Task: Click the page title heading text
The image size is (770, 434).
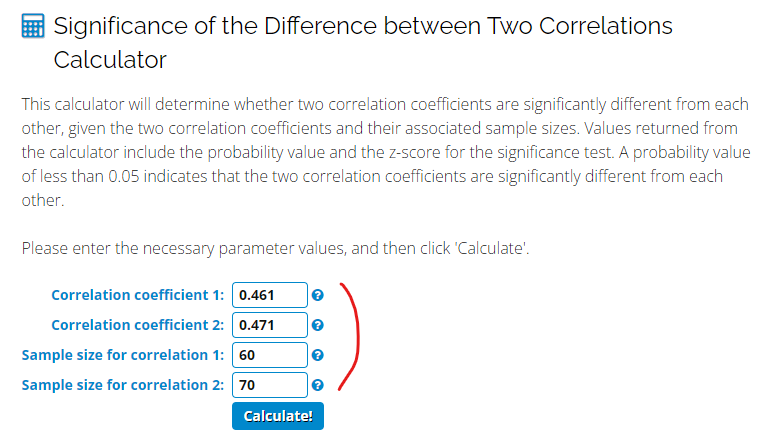Action: pyautogui.click(x=362, y=27)
